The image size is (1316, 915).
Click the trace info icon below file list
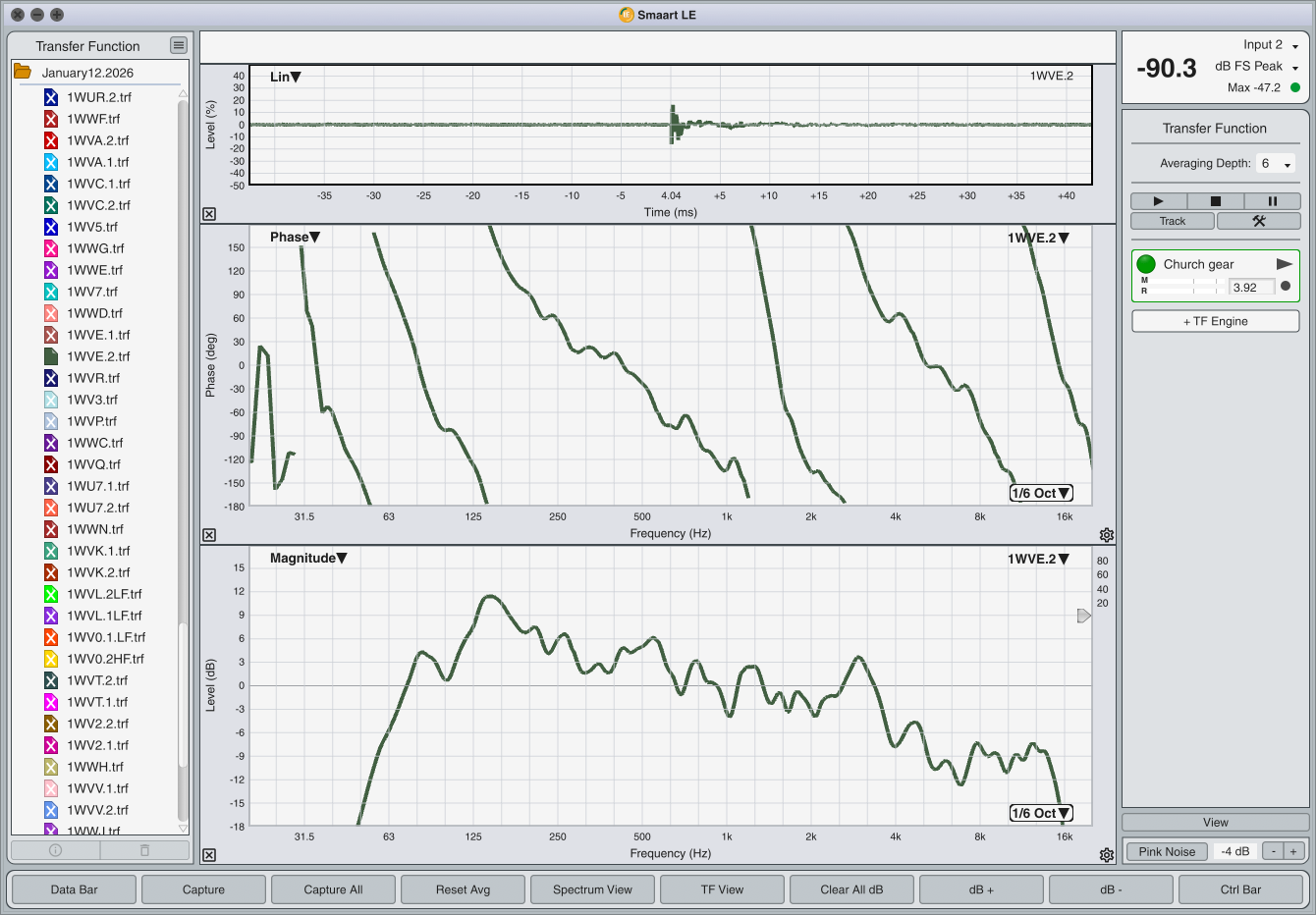point(55,850)
